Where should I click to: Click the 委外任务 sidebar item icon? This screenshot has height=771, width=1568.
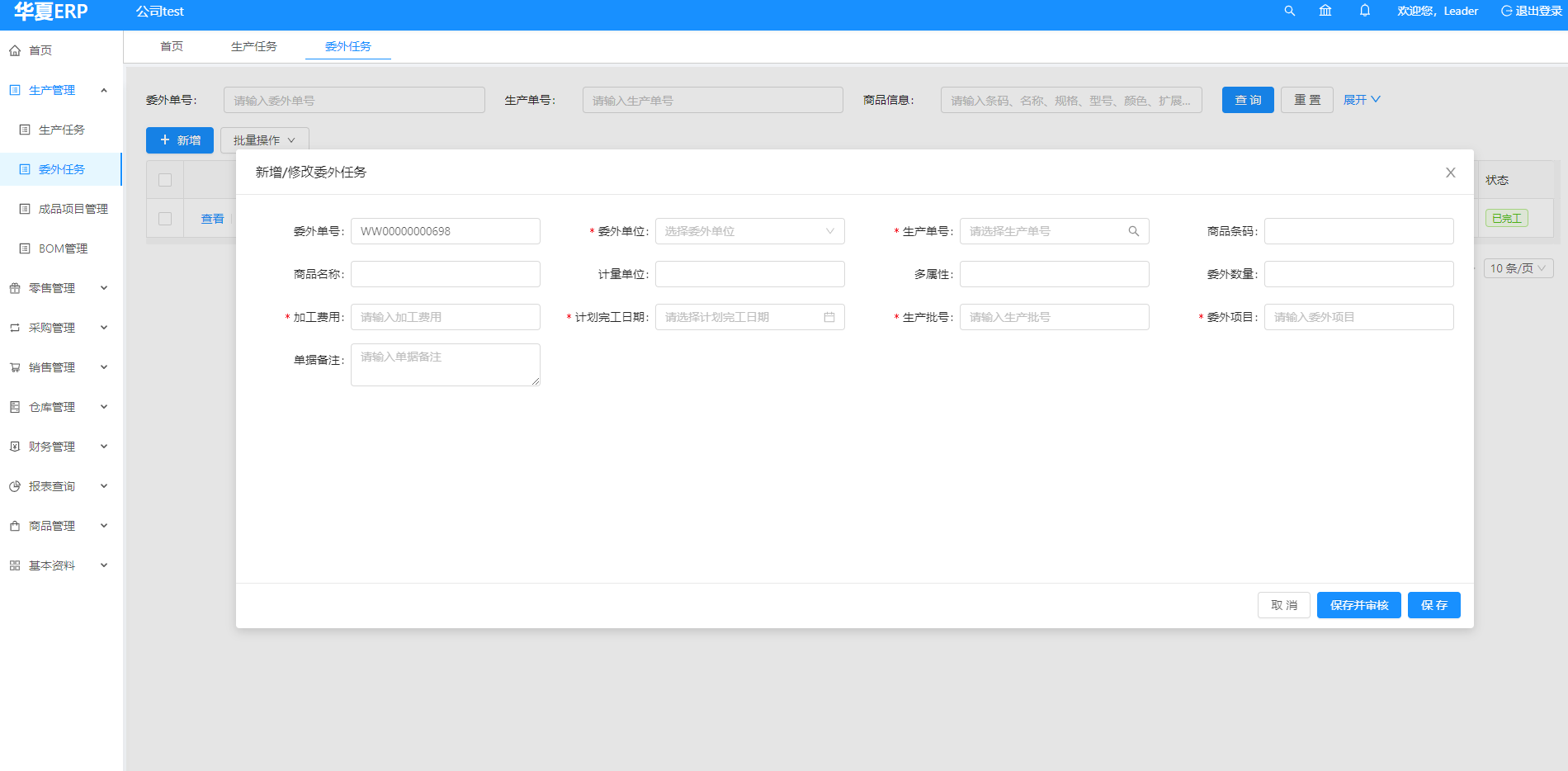click(25, 169)
